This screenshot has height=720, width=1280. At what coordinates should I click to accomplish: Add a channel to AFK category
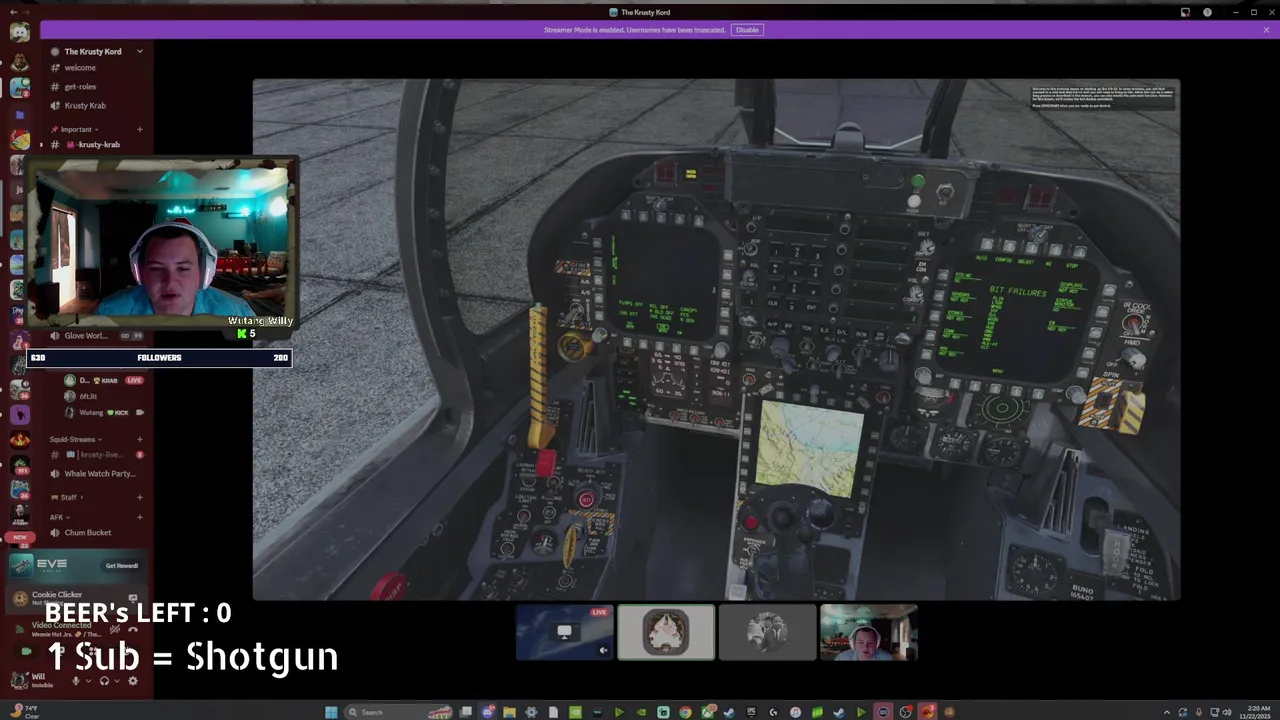coord(139,517)
